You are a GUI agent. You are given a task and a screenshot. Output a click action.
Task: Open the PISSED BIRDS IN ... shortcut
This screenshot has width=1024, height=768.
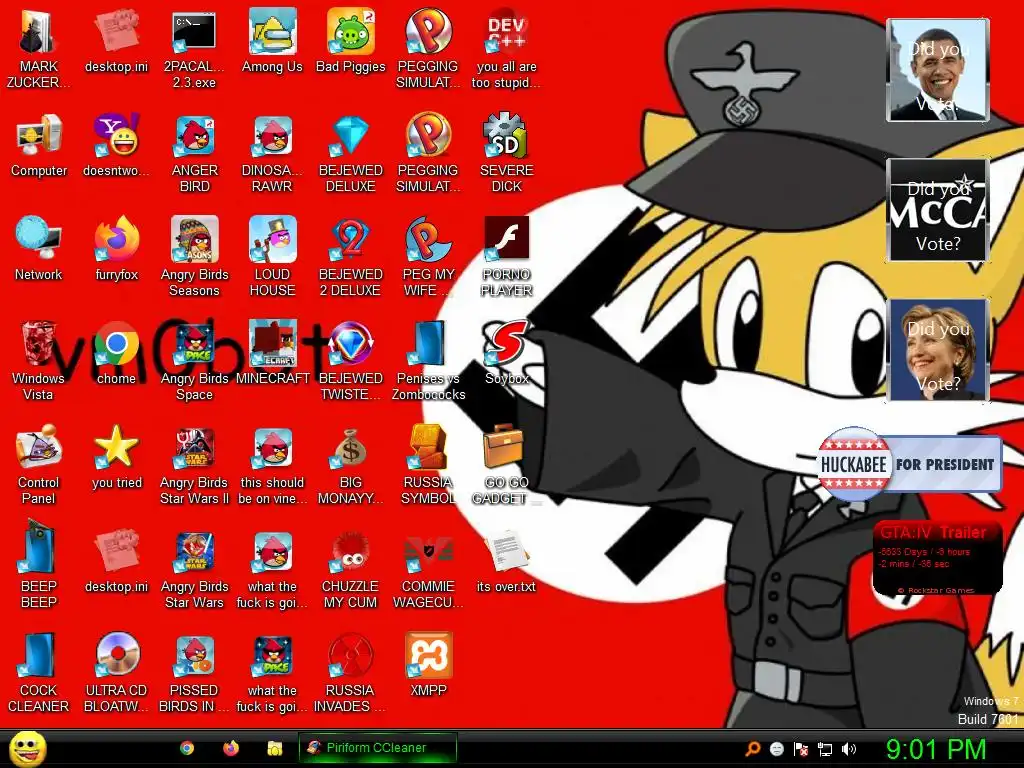[x=195, y=672]
